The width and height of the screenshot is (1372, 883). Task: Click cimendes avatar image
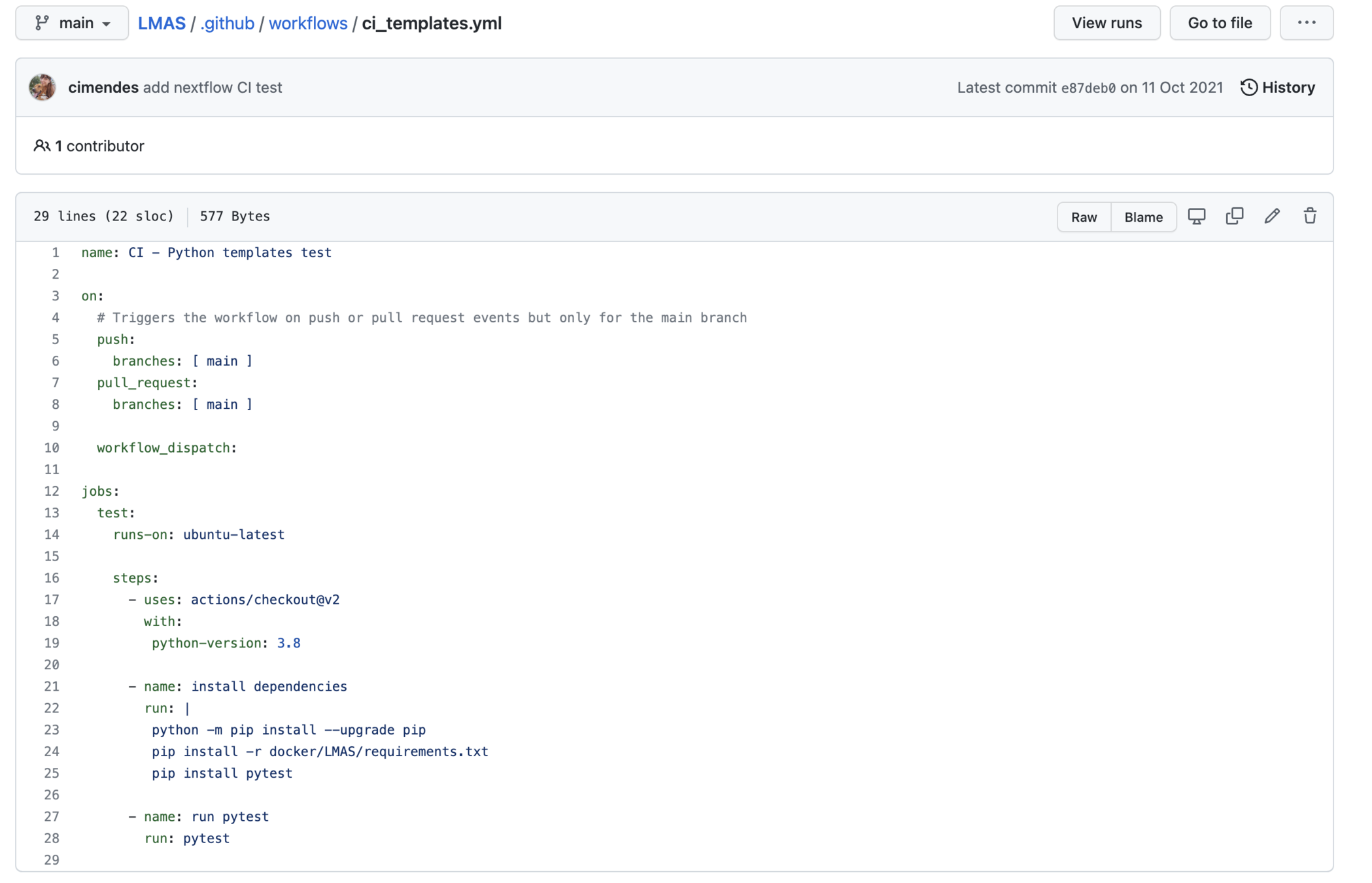coord(43,88)
